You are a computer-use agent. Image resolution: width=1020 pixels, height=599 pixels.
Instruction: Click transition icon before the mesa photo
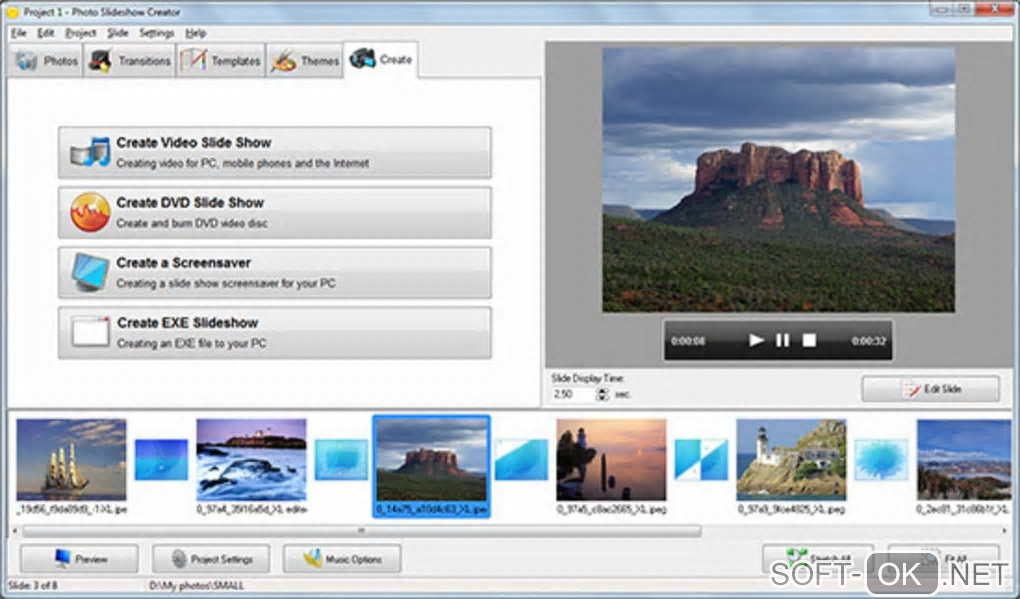tap(342, 460)
